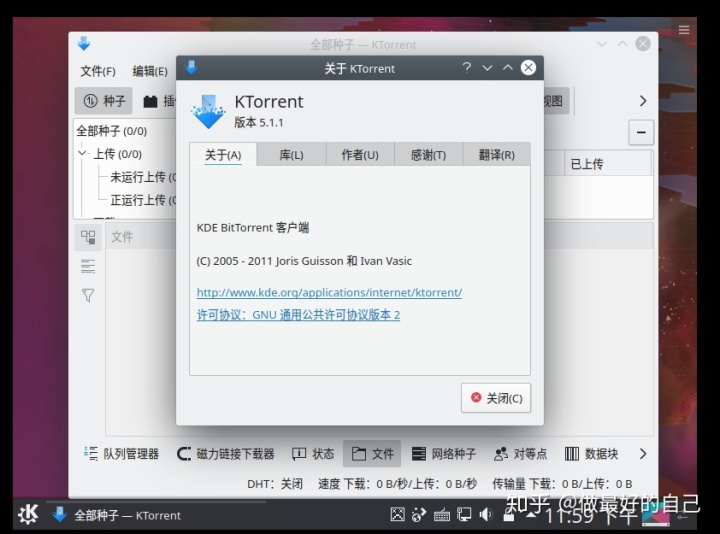Open the 磁力链接下载器 magnet downloader tab

click(225, 454)
